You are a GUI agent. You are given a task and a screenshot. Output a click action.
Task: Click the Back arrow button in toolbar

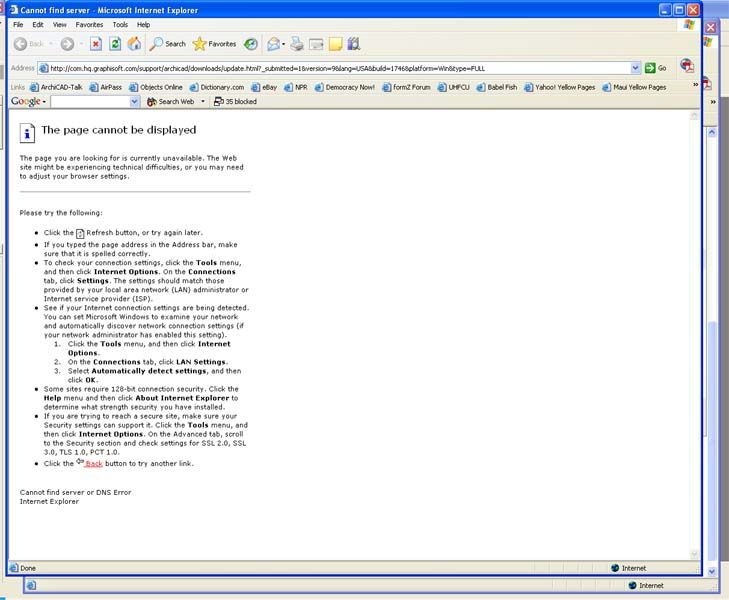[x=28, y=44]
